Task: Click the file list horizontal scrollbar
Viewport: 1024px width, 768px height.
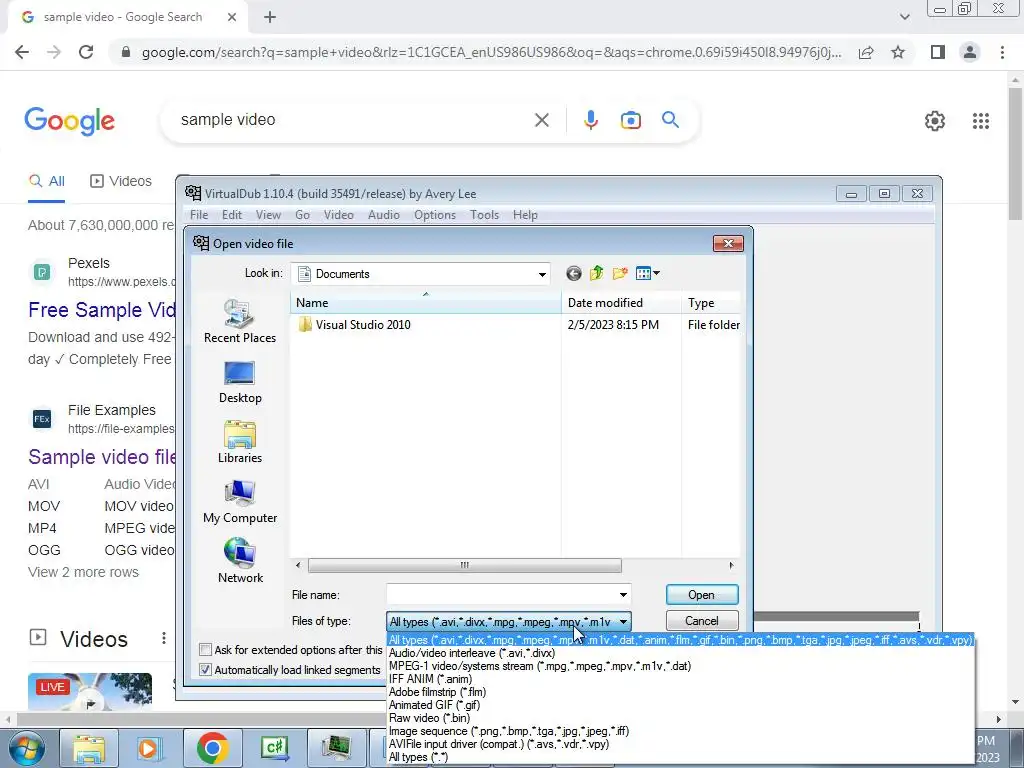Action: (x=464, y=566)
